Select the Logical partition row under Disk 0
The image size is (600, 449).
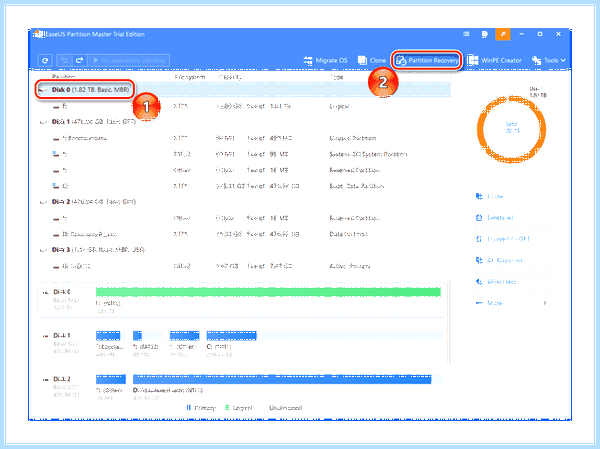(243, 106)
